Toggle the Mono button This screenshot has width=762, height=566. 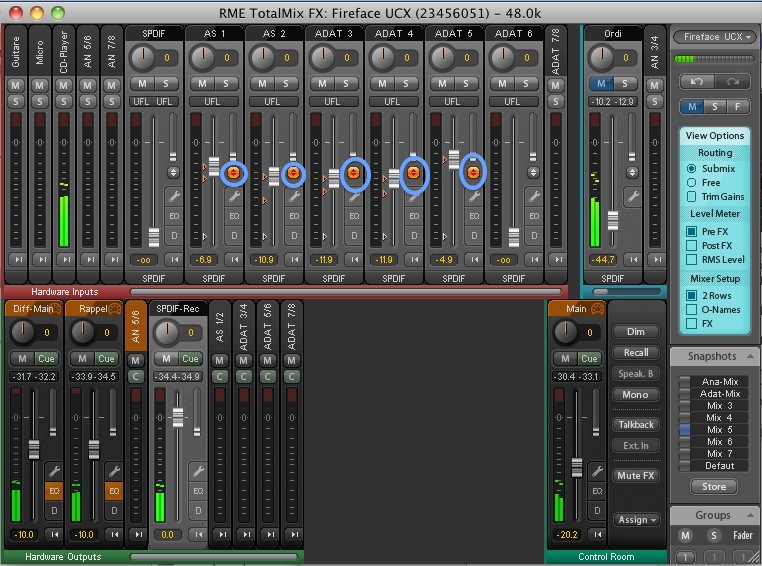click(x=636, y=394)
